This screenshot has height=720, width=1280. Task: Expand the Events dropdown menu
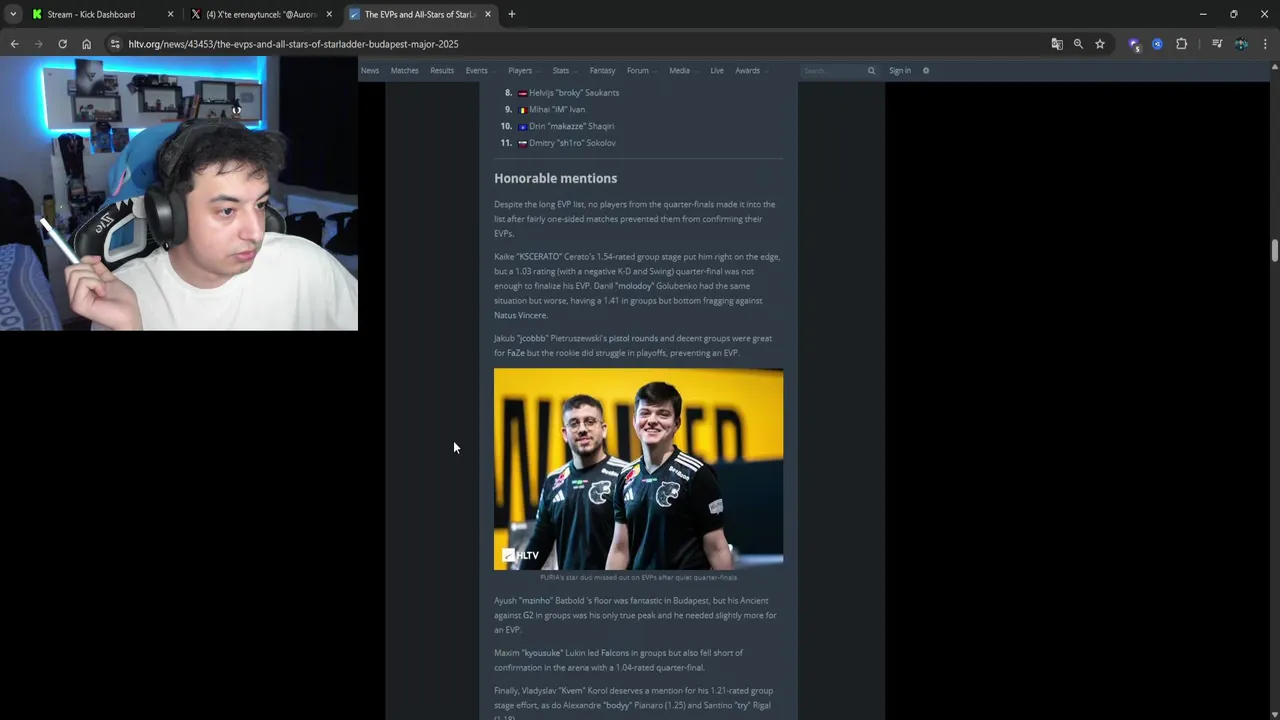pos(479,71)
